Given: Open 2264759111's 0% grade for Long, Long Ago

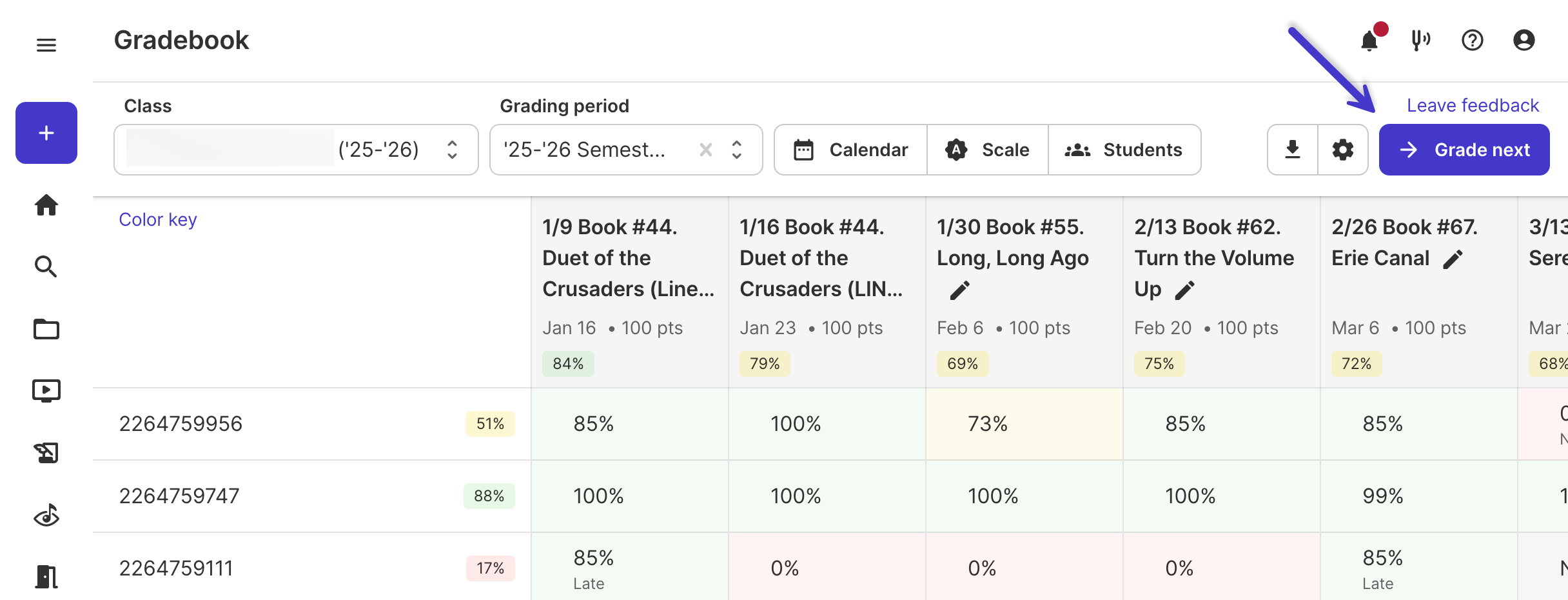Looking at the screenshot, I should click(1024, 567).
